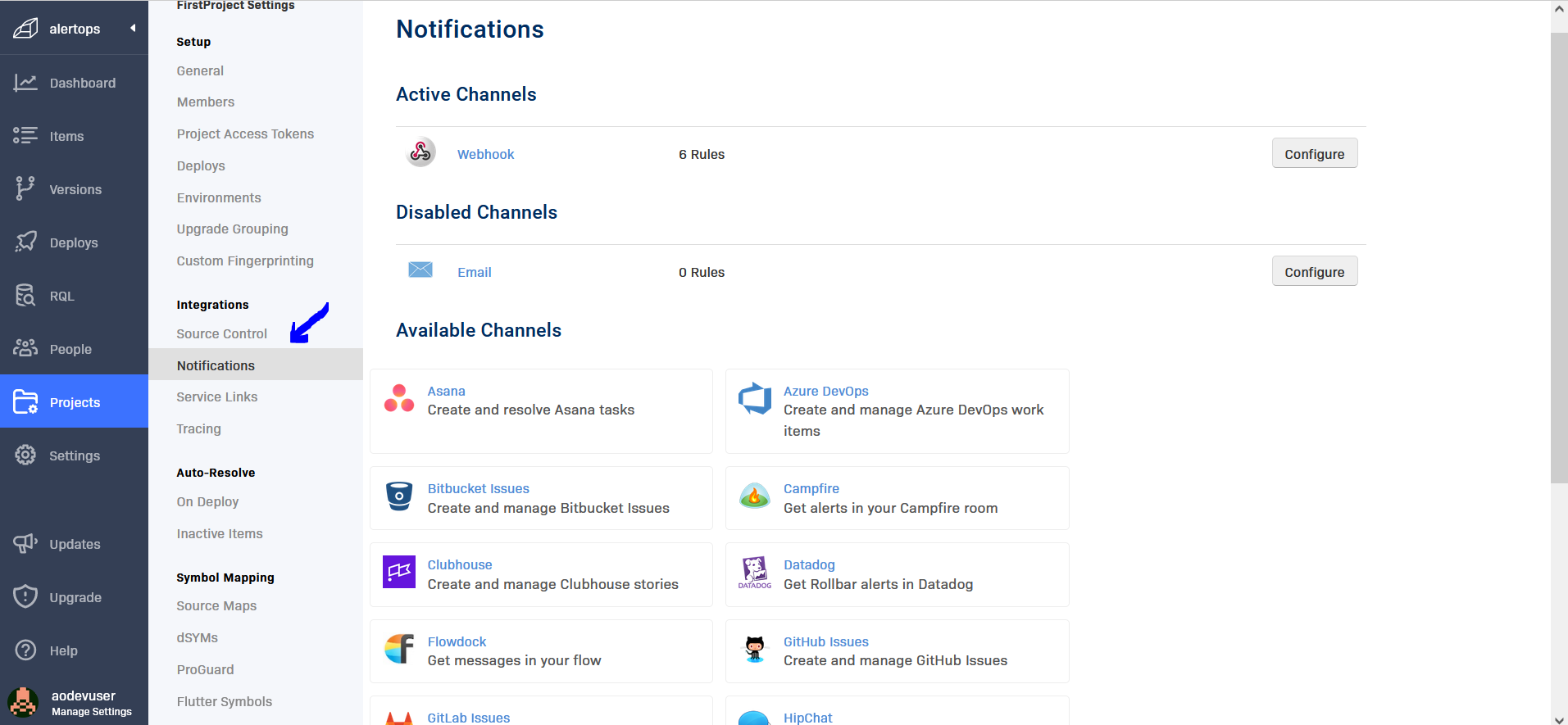The width and height of the screenshot is (1568, 725).
Task: Click the vertical scrollbar thumb
Action: [1559, 258]
